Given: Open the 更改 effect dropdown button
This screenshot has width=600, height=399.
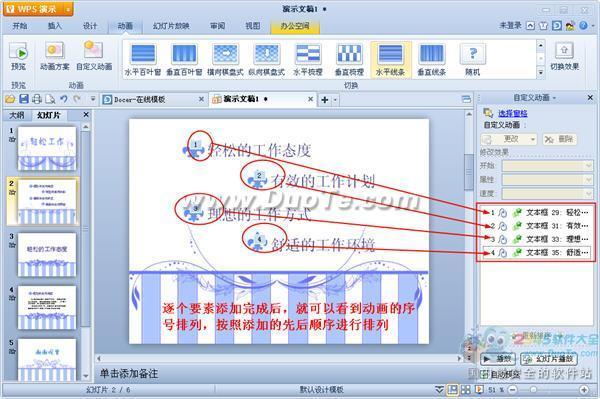Looking at the screenshot, I should [x=509, y=139].
